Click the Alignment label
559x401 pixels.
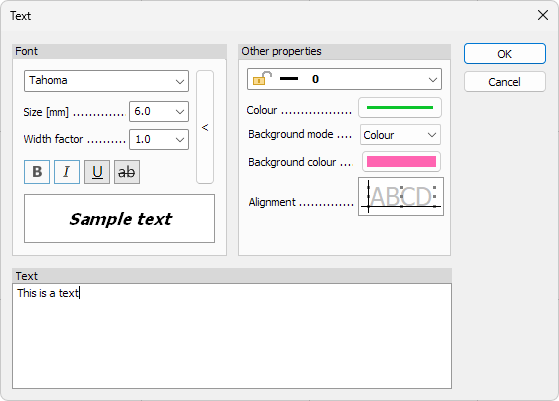pyautogui.click(x=272, y=202)
